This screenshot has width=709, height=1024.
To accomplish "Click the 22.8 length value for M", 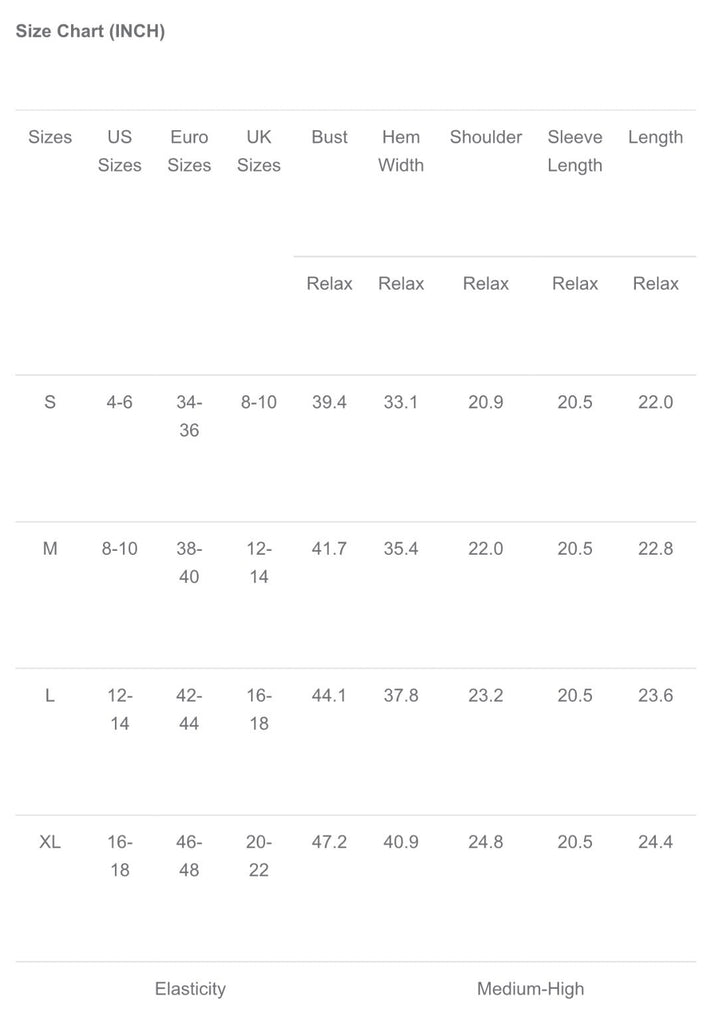I will (656, 548).
